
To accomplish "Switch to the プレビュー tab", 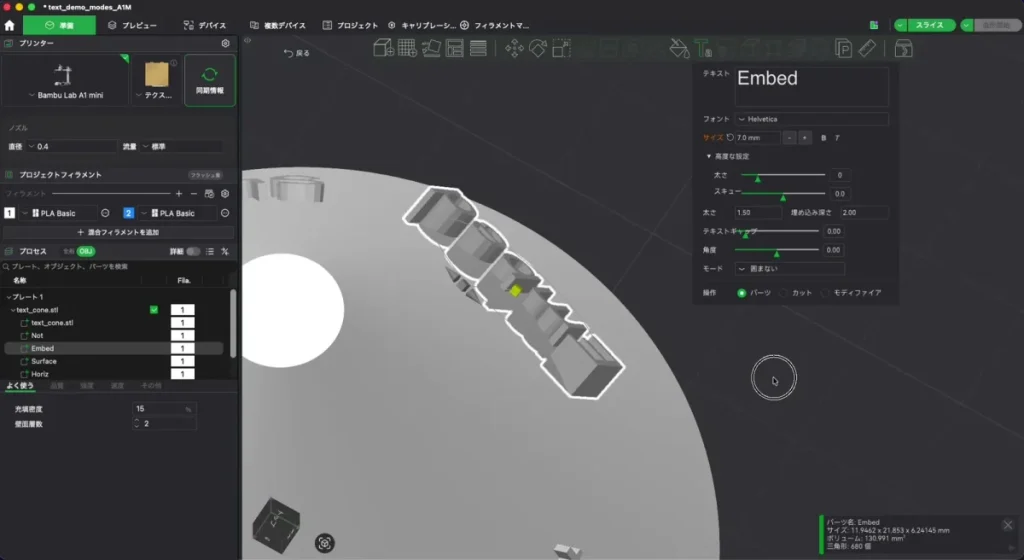I will pyautogui.click(x=132, y=25).
